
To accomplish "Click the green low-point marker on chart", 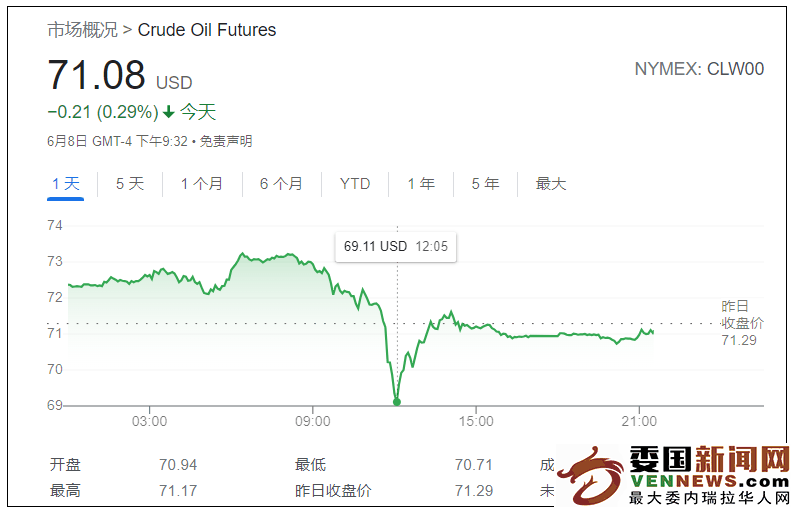I will tap(397, 402).
